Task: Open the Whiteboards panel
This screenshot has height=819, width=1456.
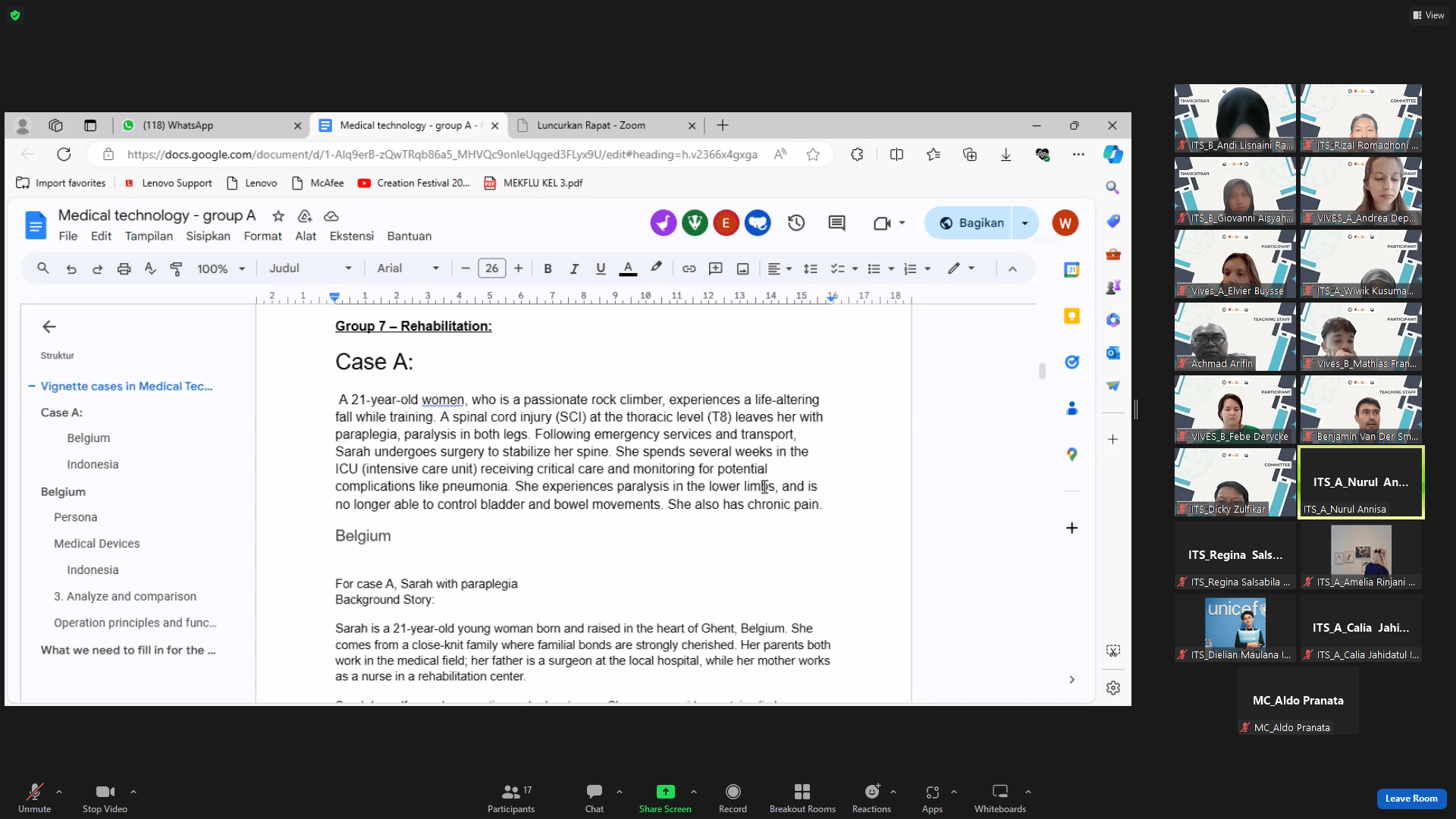Action: pos(999,792)
